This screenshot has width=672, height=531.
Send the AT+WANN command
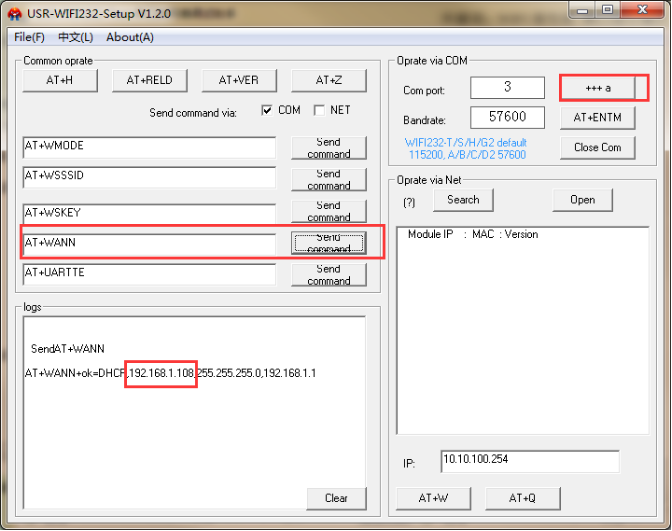pos(329,242)
